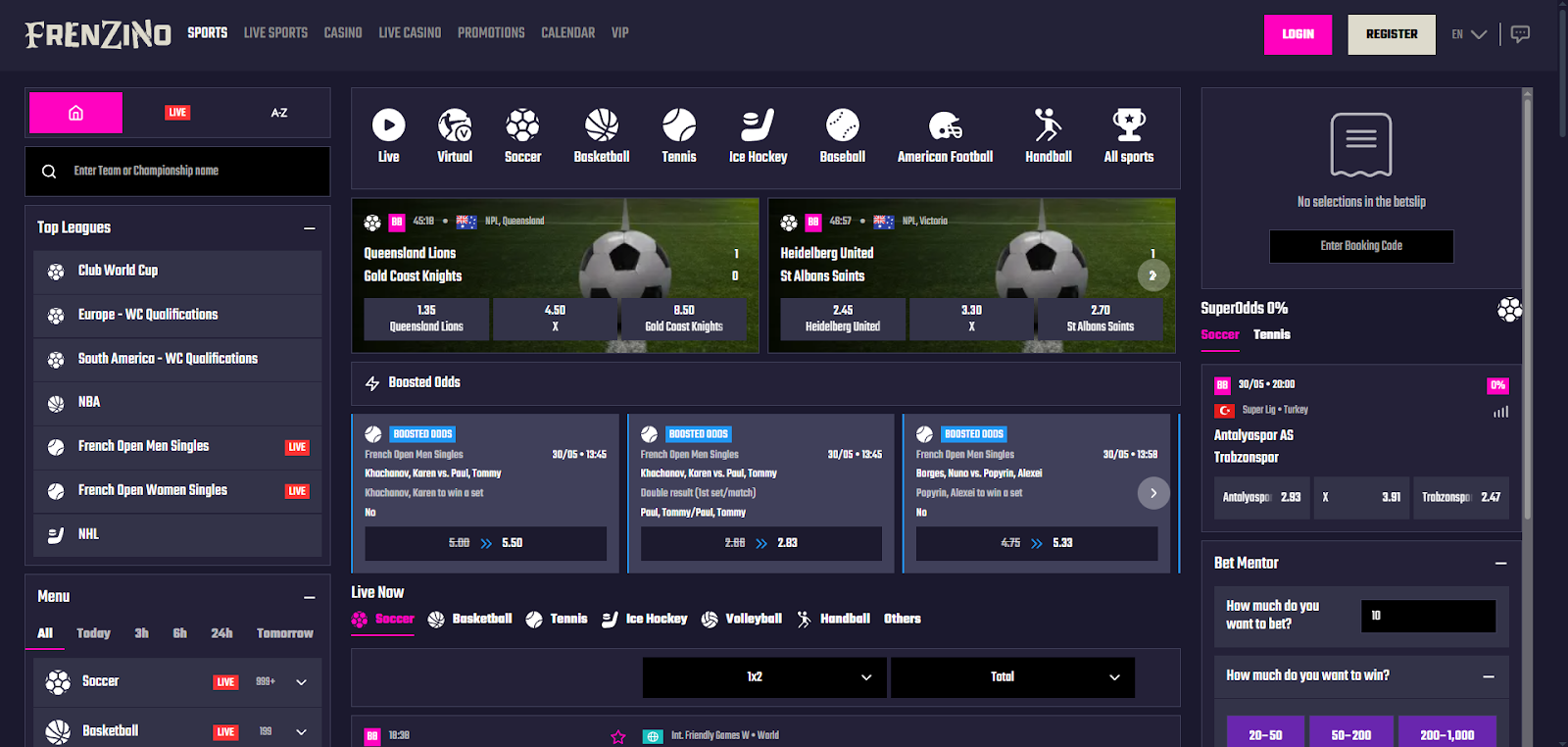Select Trabzonspor odds 2.47
This screenshot has width=1568, height=747.
click(x=1461, y=498)
